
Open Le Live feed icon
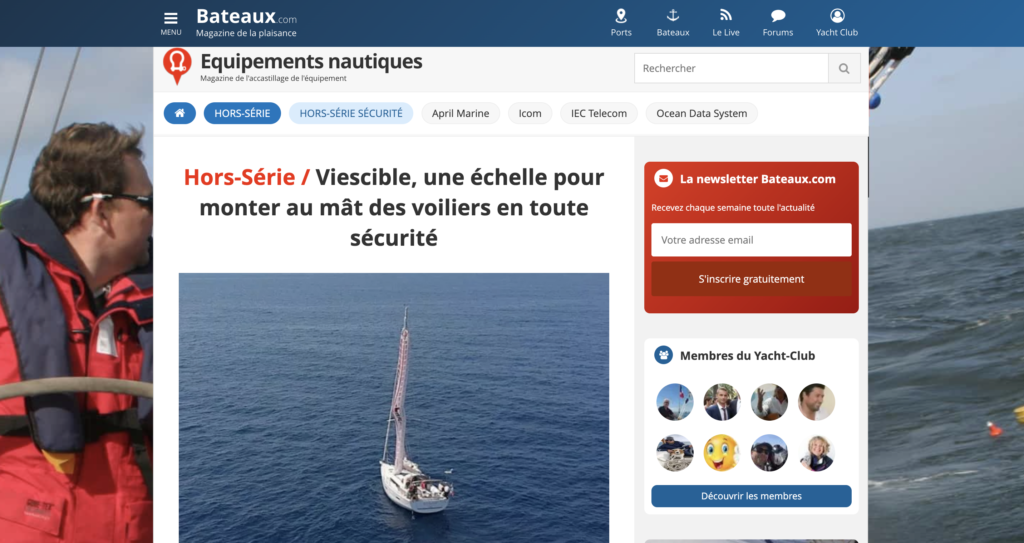point(726,16)
